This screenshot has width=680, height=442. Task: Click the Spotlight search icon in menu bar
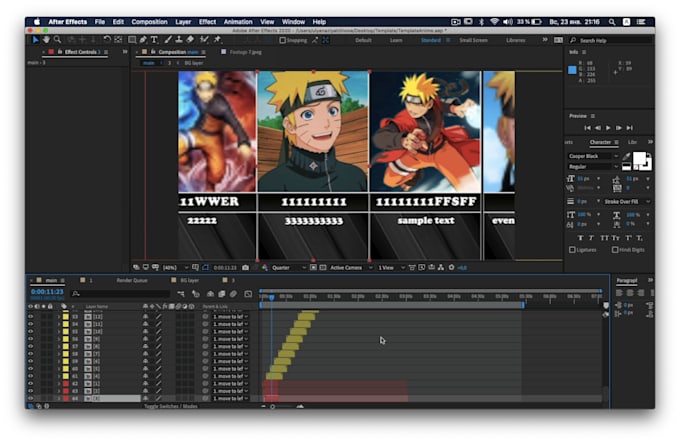point(611,22)
